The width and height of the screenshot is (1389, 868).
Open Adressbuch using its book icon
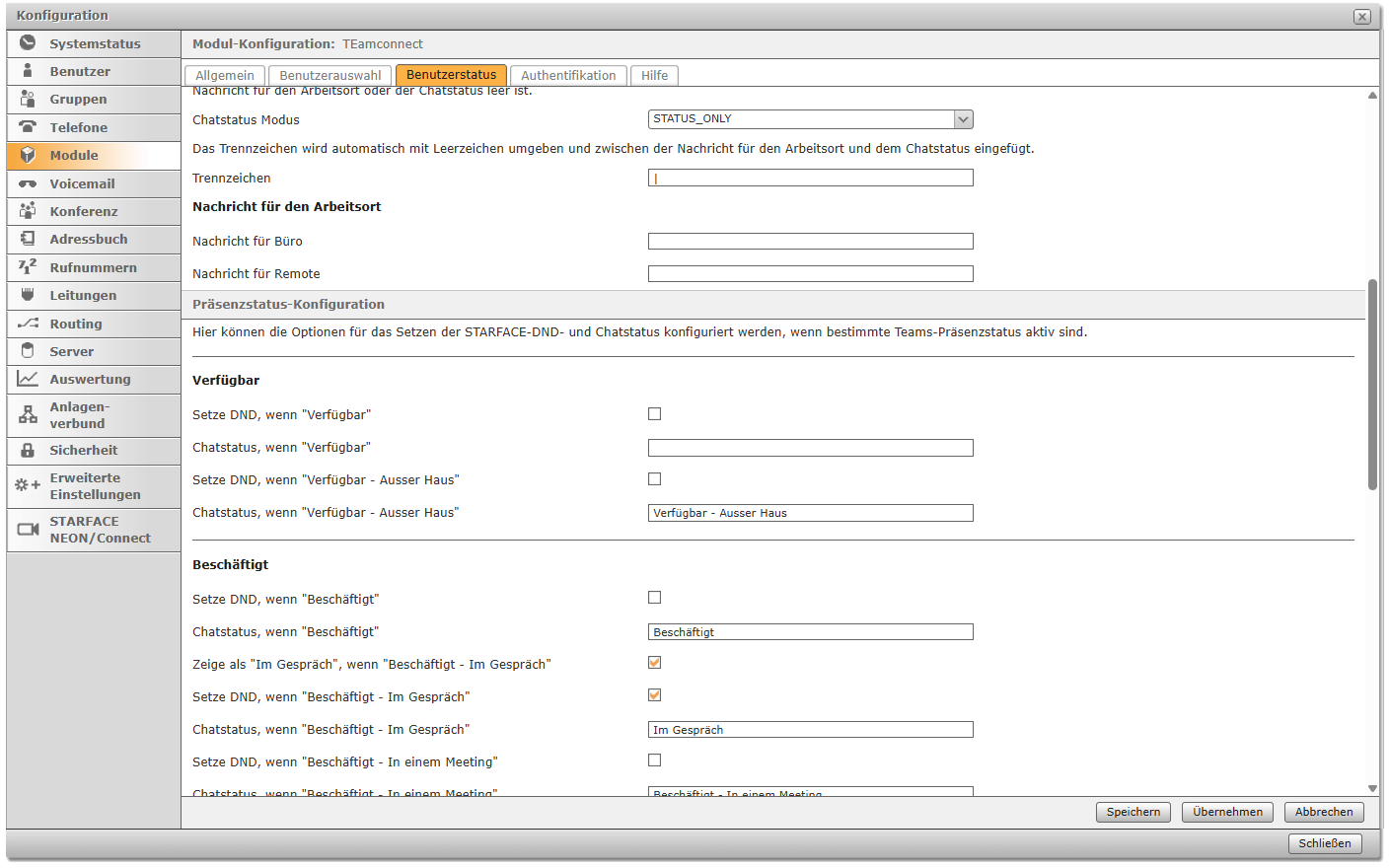[x=28, y=239]
